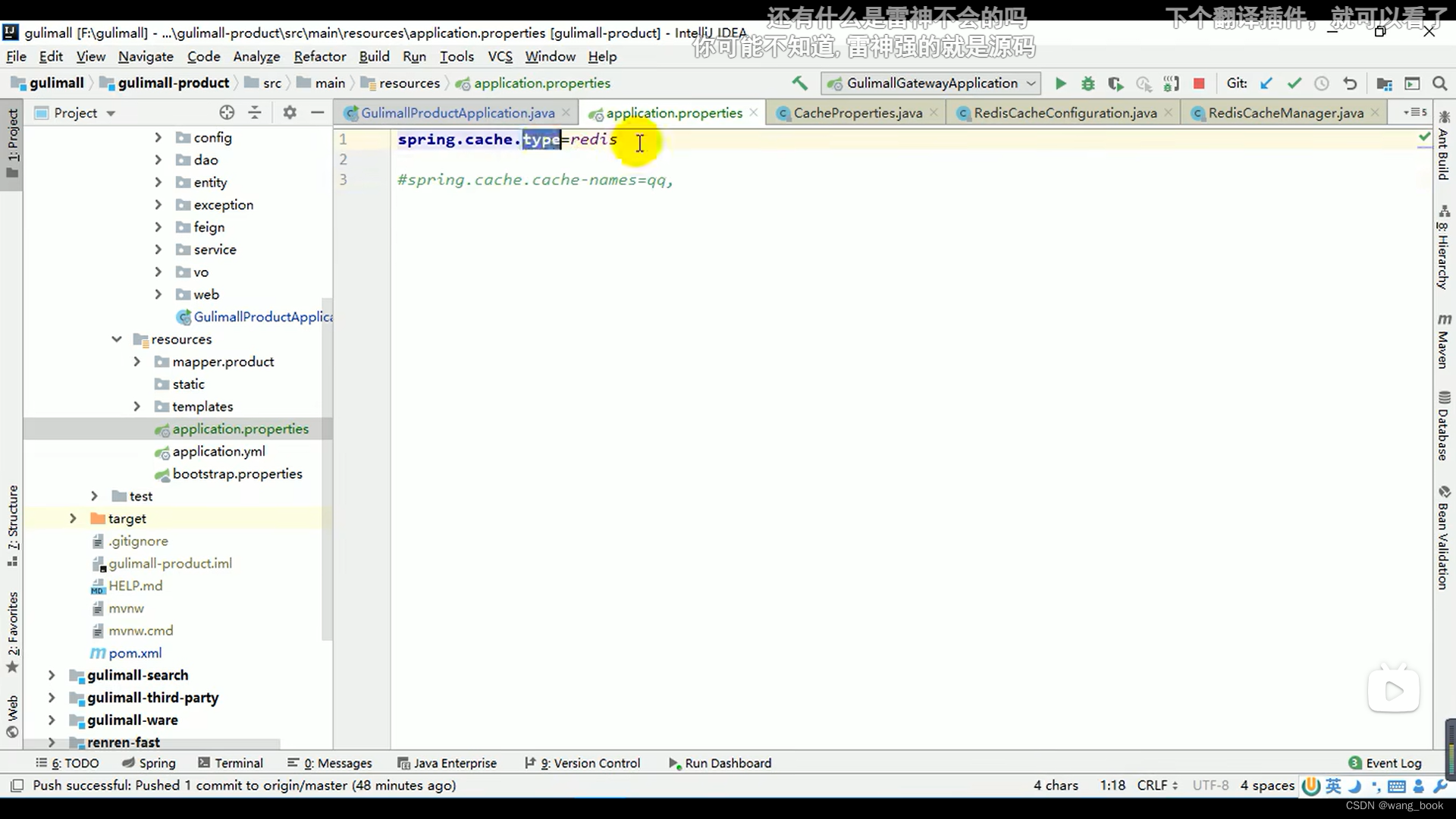Image resolution: width=1456 pixels, height=819 pixels.
Task: Open the CacheProperties.java tab
Action: (x=857, y=113)
